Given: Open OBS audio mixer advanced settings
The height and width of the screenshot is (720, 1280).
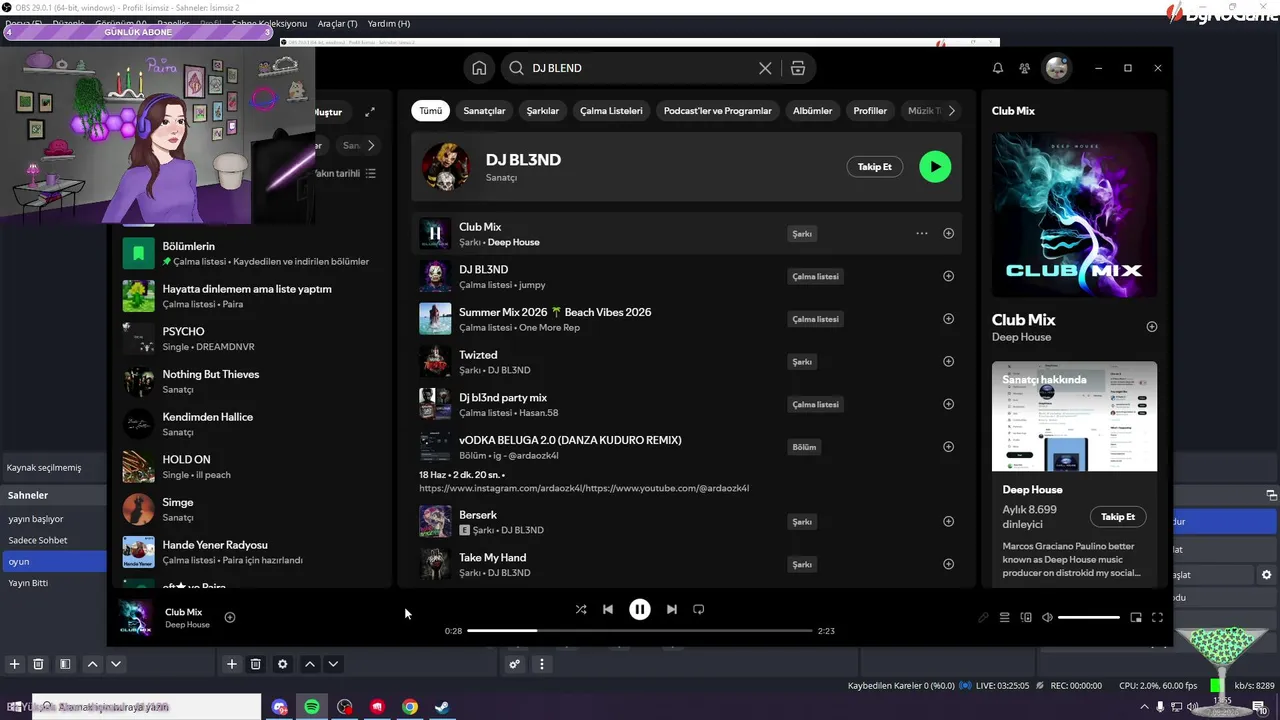Looking at the screenshot, I should click(x=515, y=664).
